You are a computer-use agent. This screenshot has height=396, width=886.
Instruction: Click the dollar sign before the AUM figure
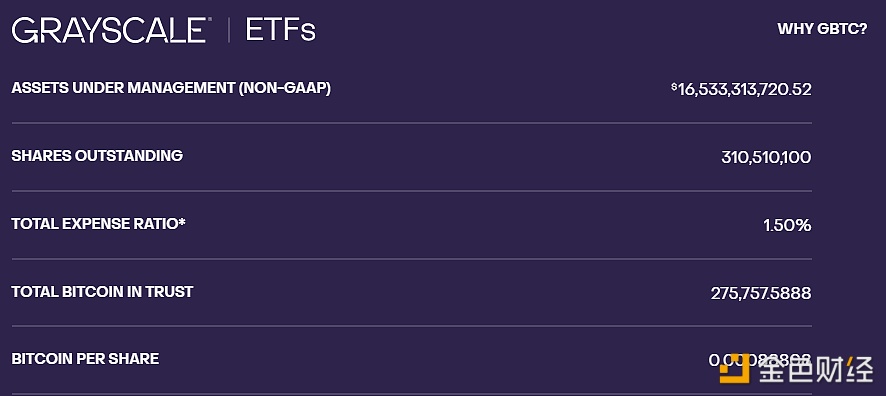pyautogui.click(x=674, y=86)
